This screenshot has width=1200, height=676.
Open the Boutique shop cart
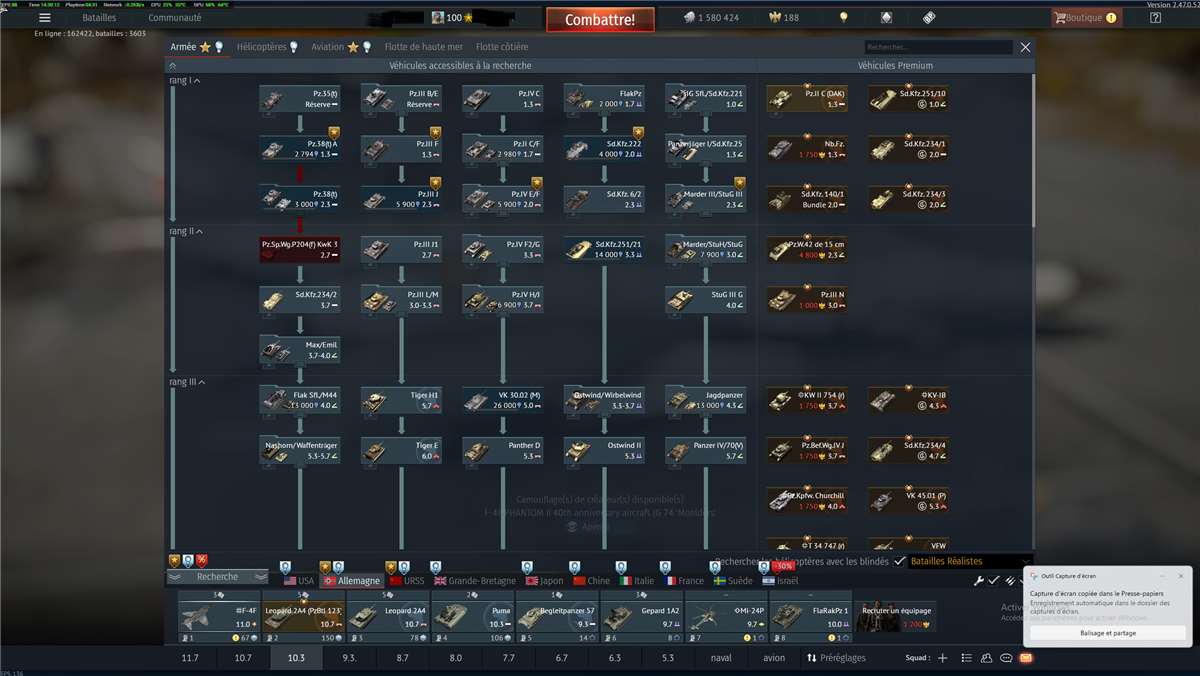click(1085, 18)
